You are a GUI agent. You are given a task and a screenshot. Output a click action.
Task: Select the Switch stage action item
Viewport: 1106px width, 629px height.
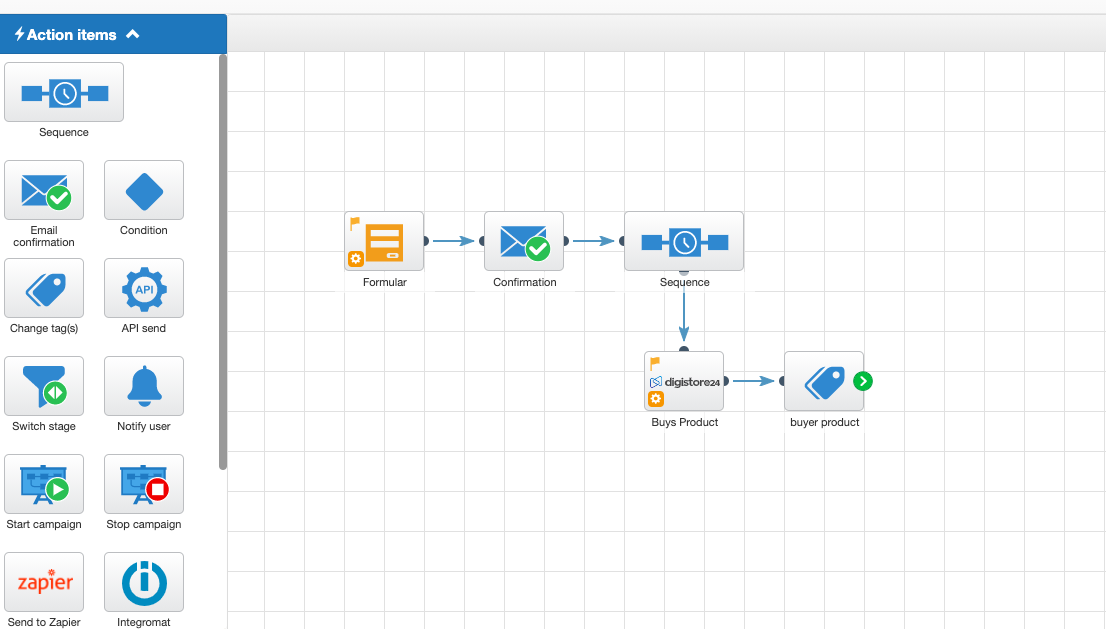coord(44,386)
